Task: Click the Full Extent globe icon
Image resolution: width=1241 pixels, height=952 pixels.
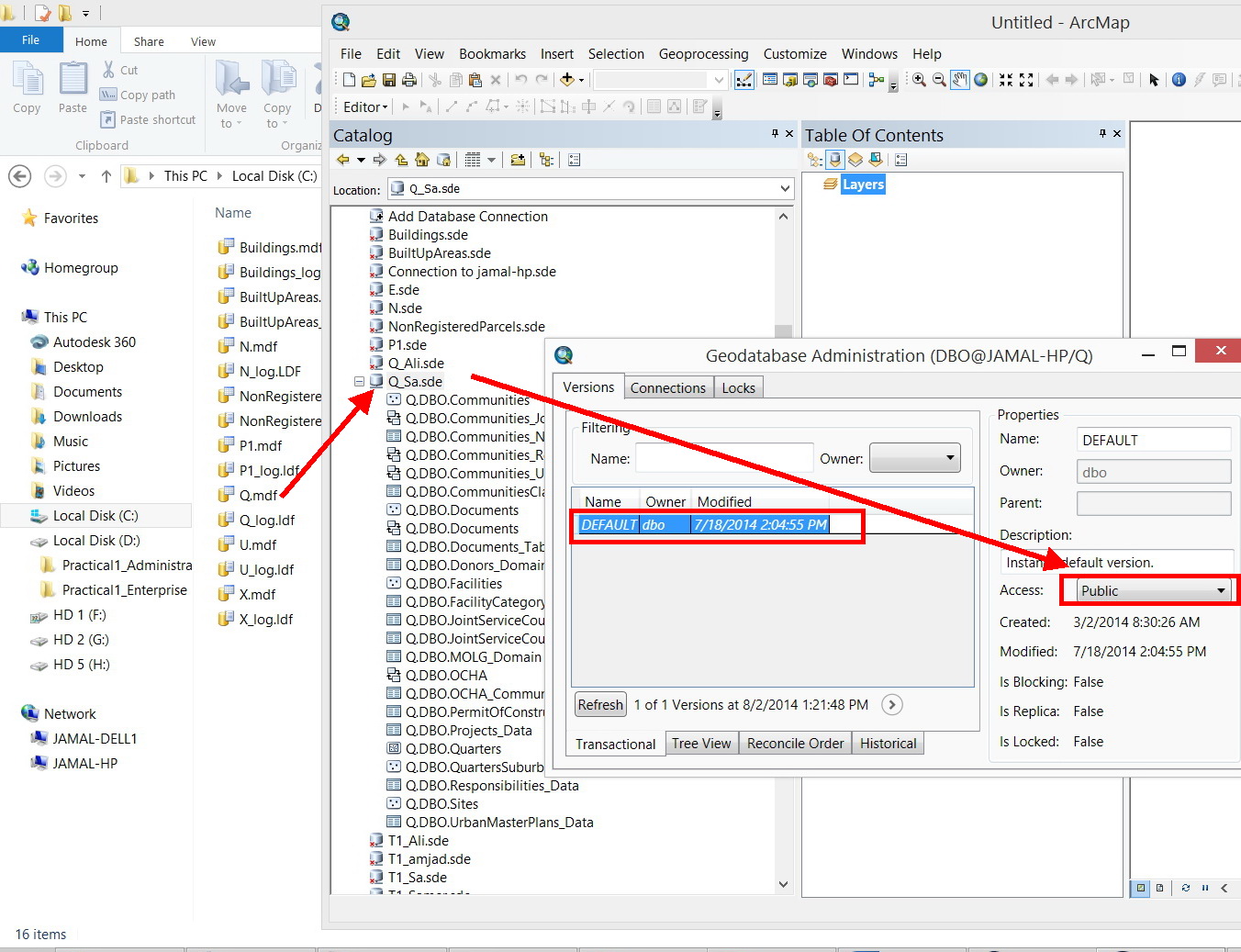Action: pyautogui.click(x=981, y=80)
